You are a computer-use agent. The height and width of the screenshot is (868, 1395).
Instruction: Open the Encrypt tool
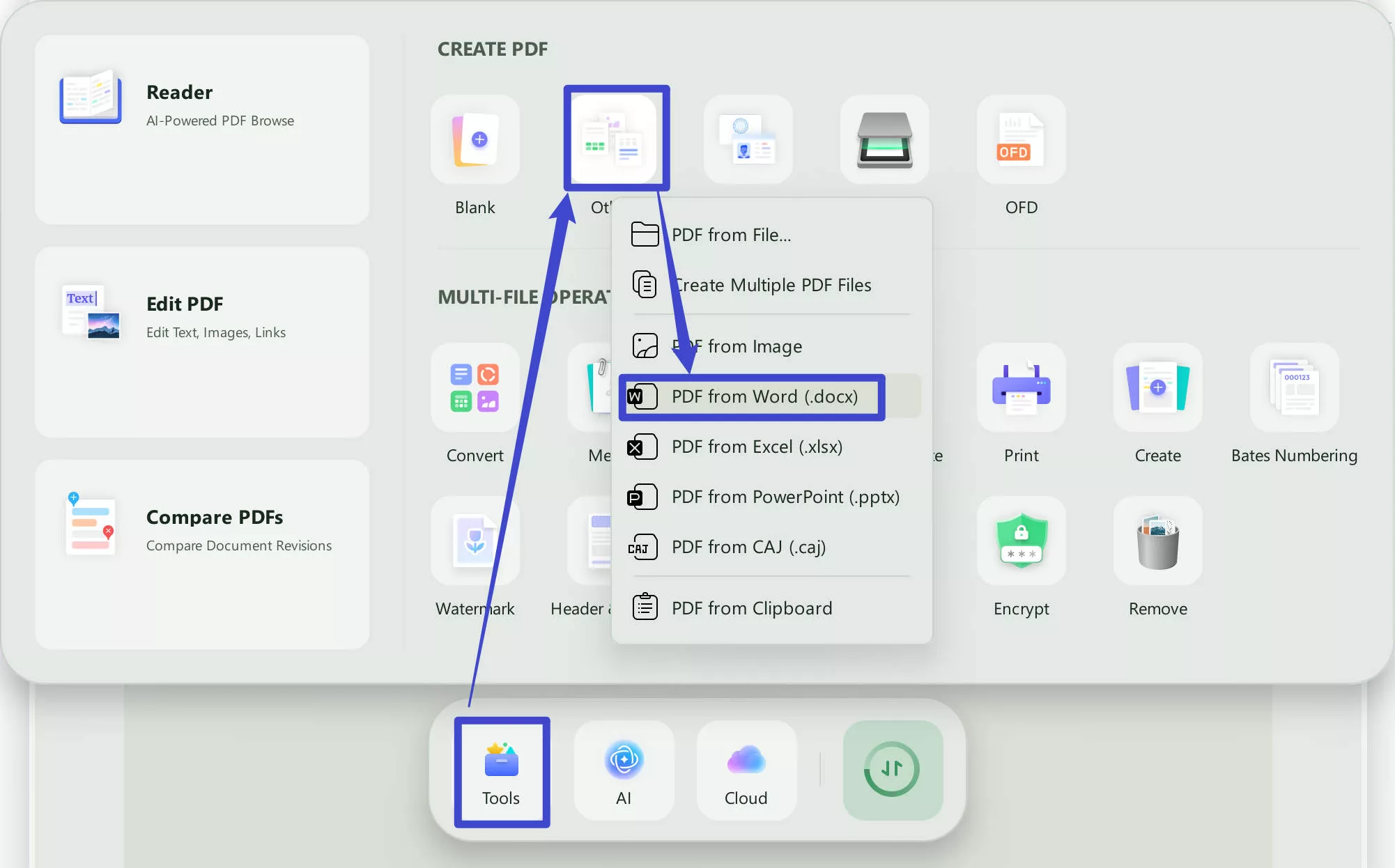(x=1020, y=541)
